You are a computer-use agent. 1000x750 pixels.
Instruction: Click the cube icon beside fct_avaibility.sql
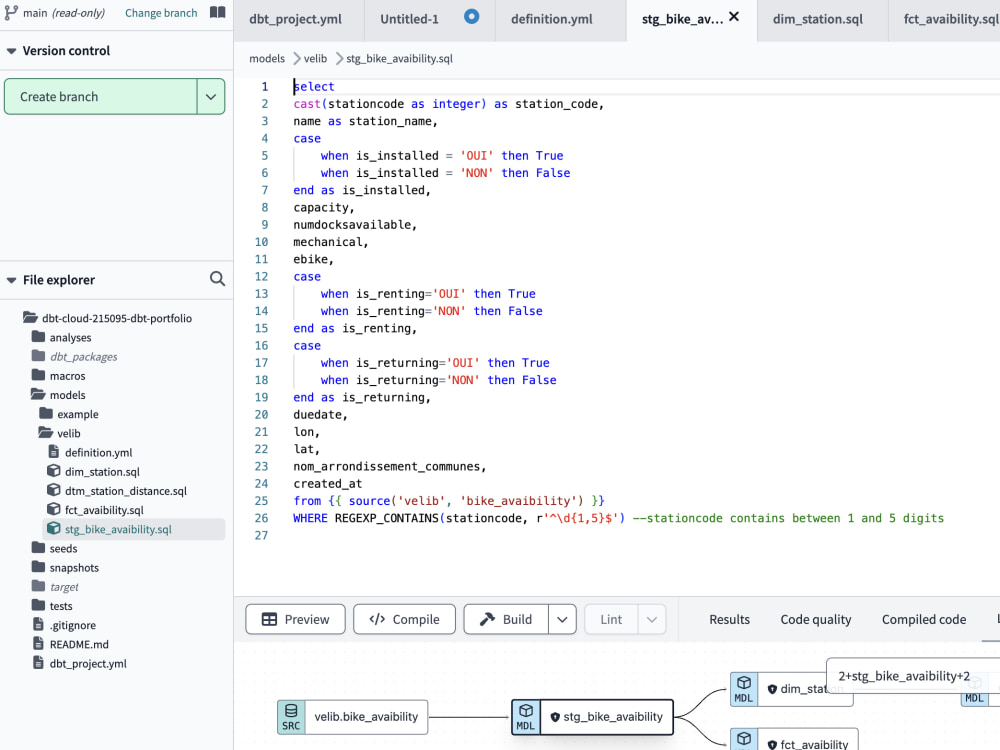[54, 510]
